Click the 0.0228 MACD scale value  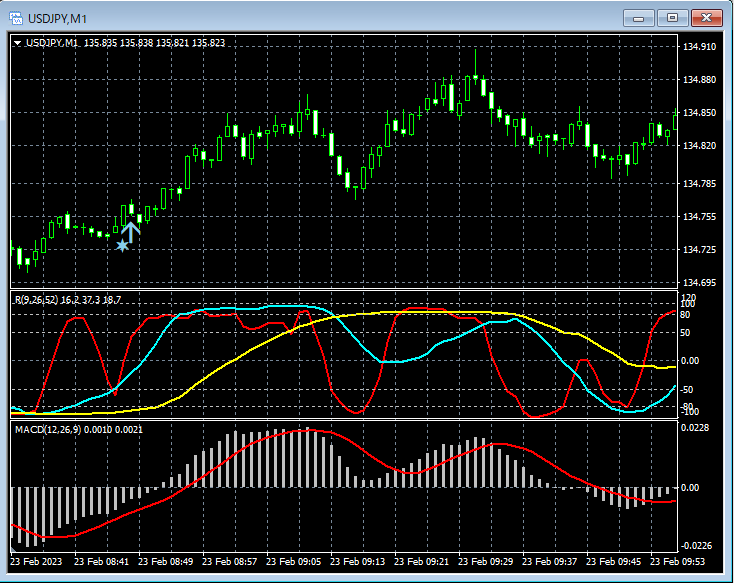(697, 429)
